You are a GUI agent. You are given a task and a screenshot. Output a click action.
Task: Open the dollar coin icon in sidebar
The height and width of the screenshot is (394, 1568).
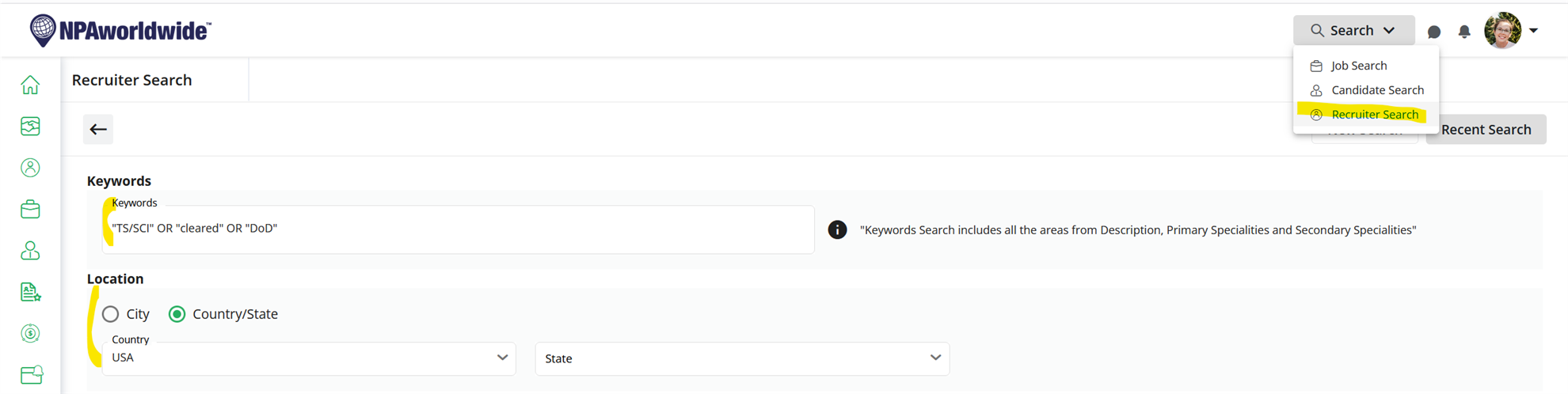click(x=30, y=333)
